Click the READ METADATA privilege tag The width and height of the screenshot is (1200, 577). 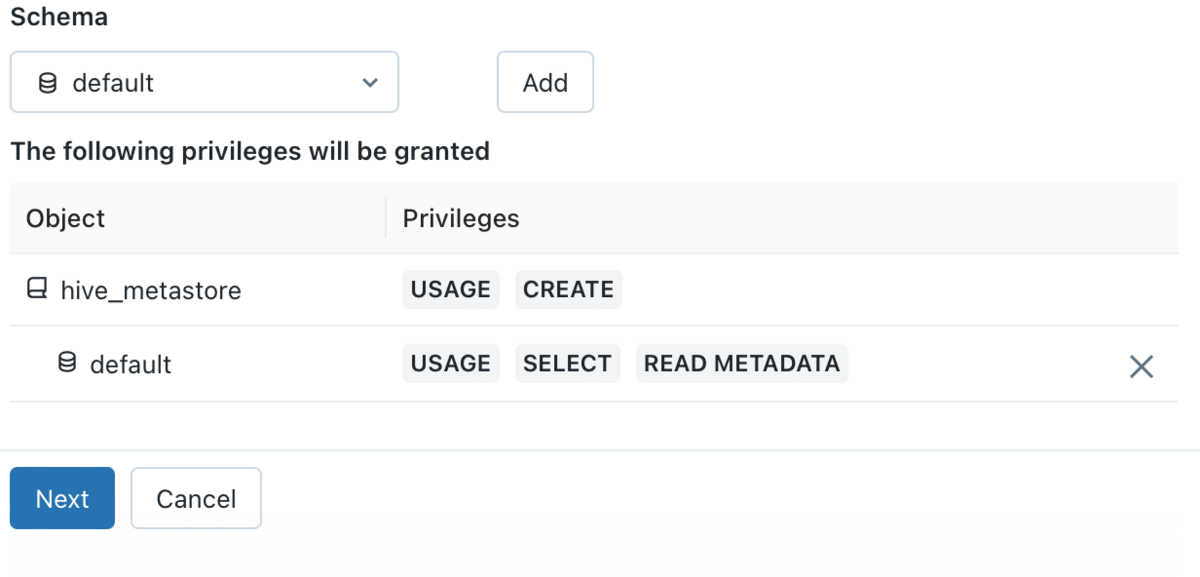741,364
